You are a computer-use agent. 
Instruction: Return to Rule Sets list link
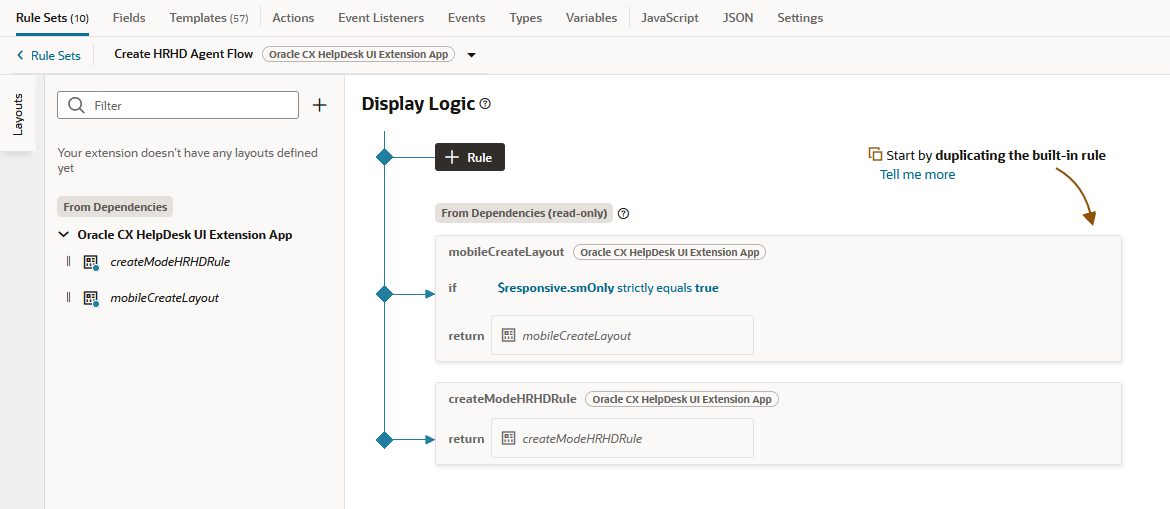pyautogui.click(x=55, y=55)
